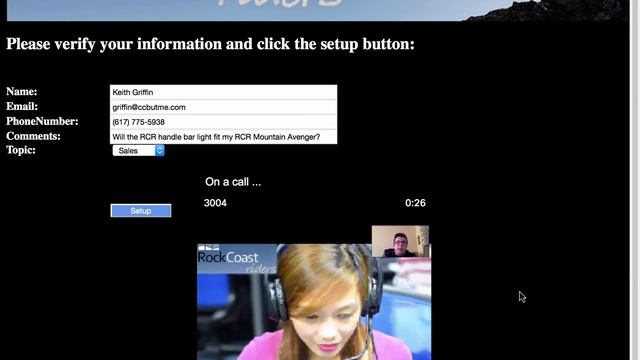Click the vertical scrollbar on the right edge
Image resolution: width=640 pixels, height=360 pixels.
[x=635, y=180]
